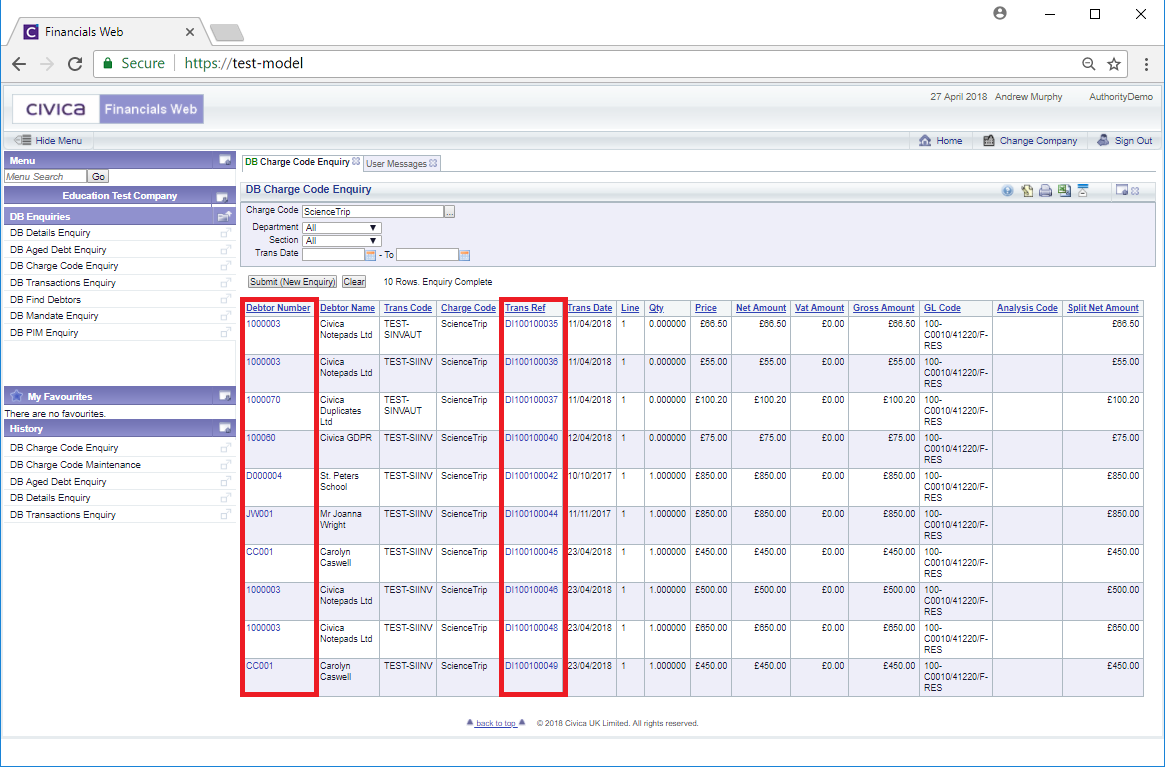Viewport: 1165px width, 767px height.
Task: Open debtor number 1000070
Action: tap(263, 400)
